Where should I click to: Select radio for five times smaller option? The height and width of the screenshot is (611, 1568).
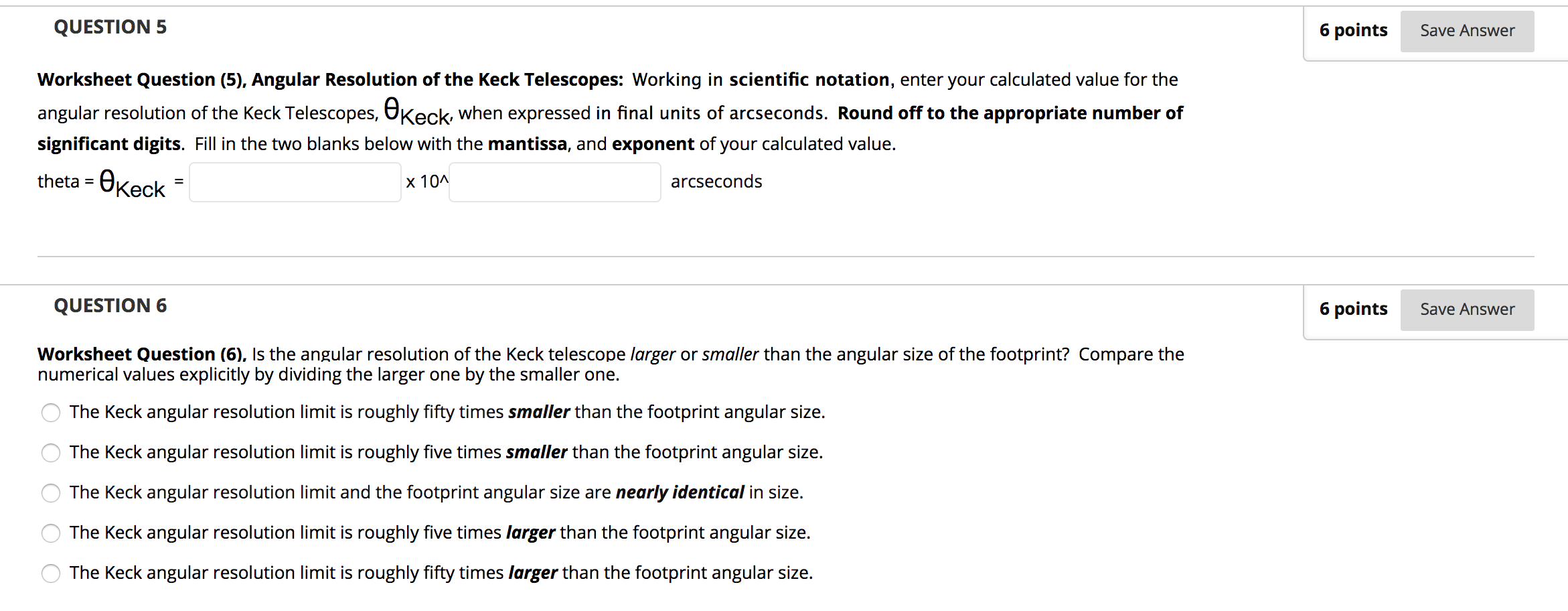point(51,453)
